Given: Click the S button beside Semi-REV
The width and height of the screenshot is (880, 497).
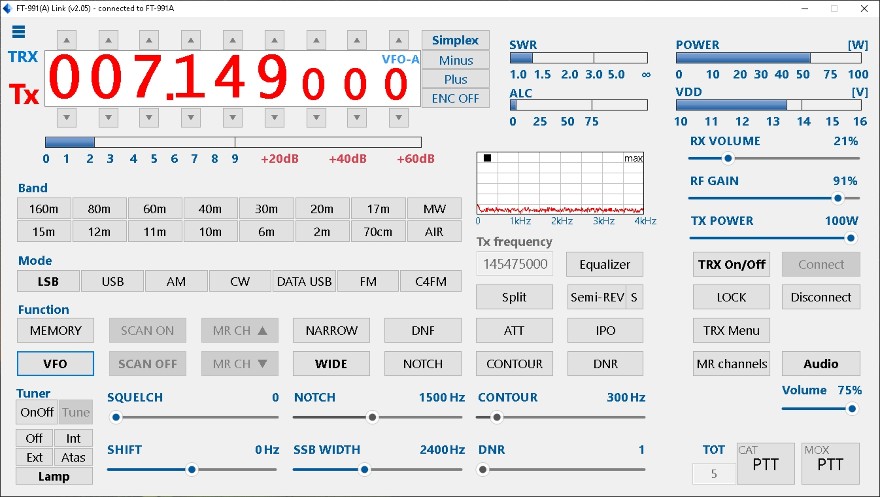Looking at the screenshot, I should pos(634,297).
